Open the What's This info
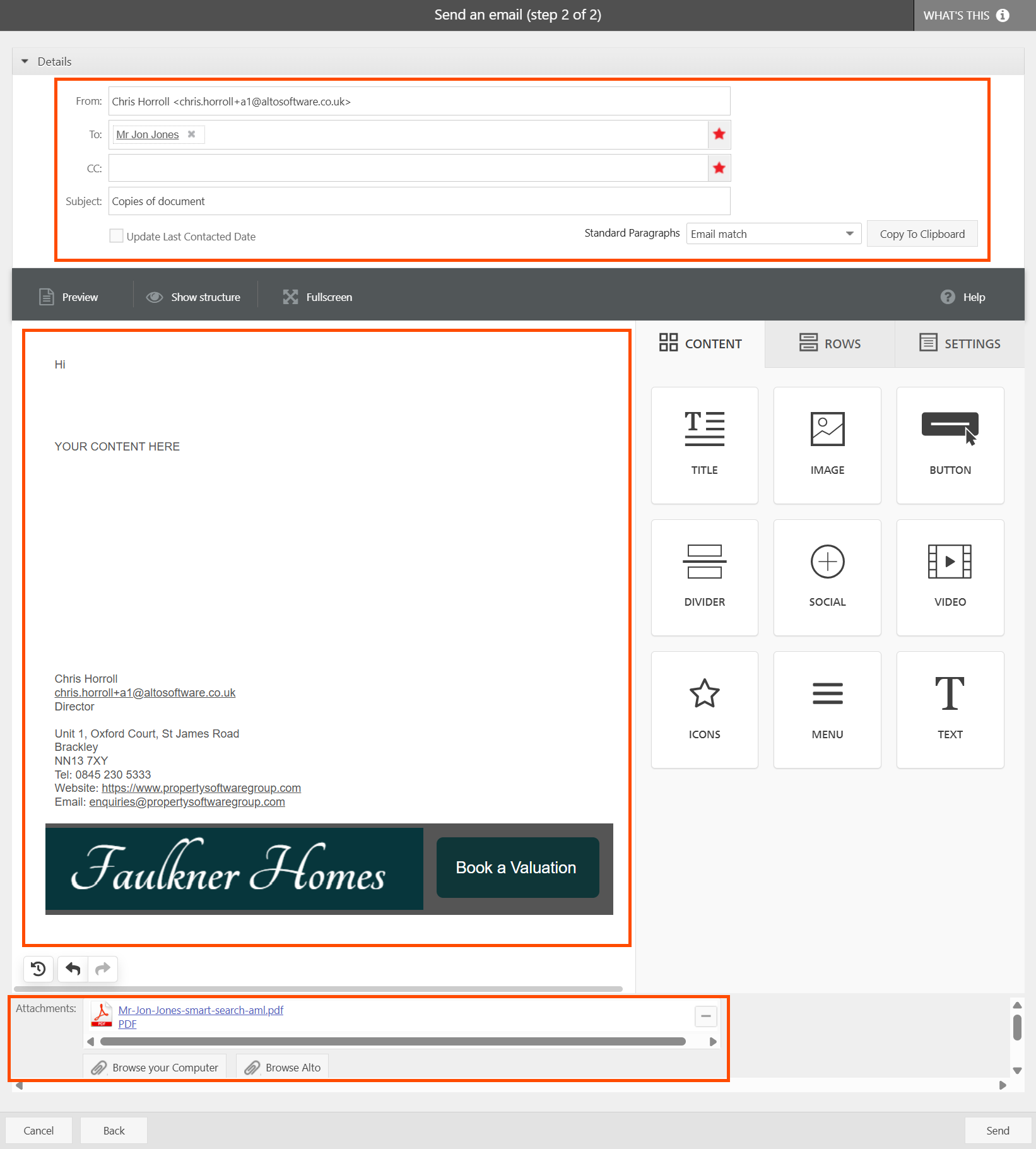 click(x=975, y=15)
